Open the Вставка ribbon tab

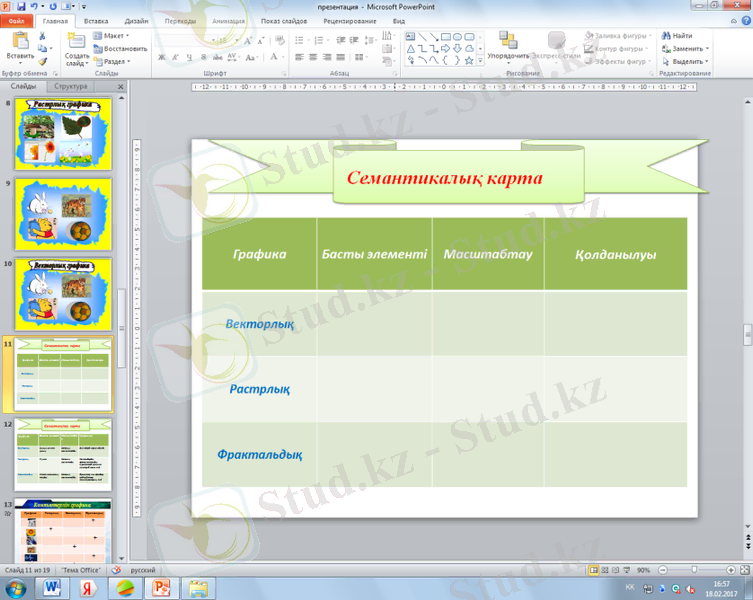[x=96, y=20]
